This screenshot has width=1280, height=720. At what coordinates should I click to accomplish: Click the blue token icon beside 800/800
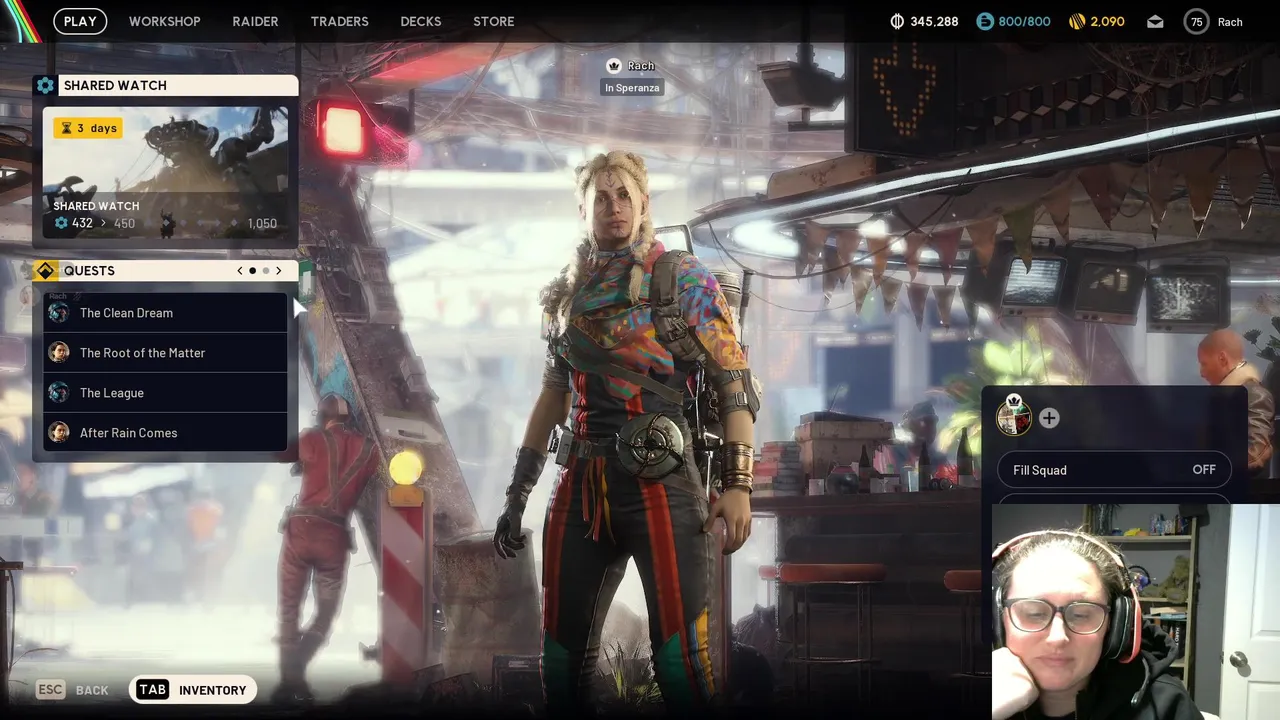coord(985,21)
